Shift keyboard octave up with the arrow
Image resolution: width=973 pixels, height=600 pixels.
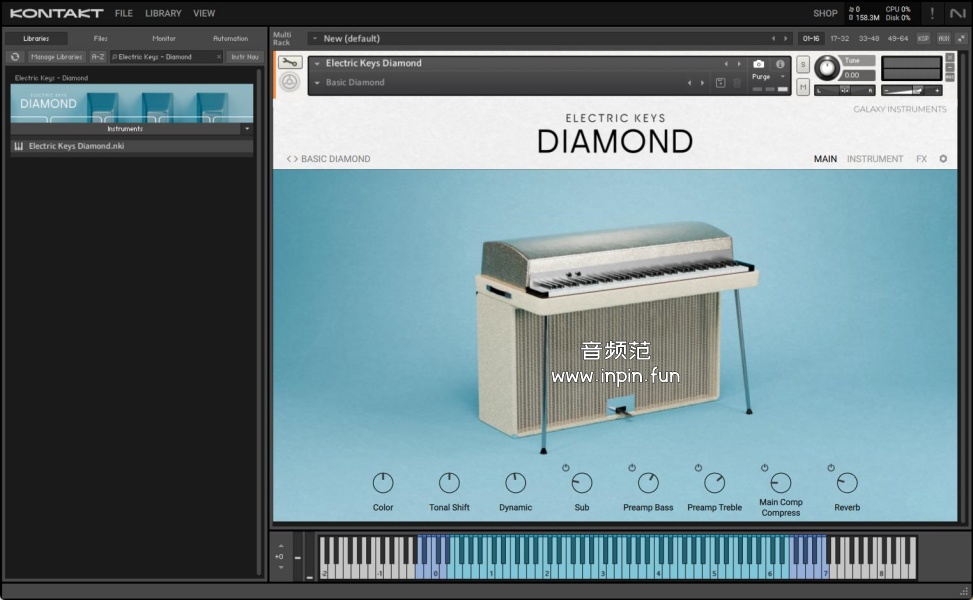[x=280, y=546]
